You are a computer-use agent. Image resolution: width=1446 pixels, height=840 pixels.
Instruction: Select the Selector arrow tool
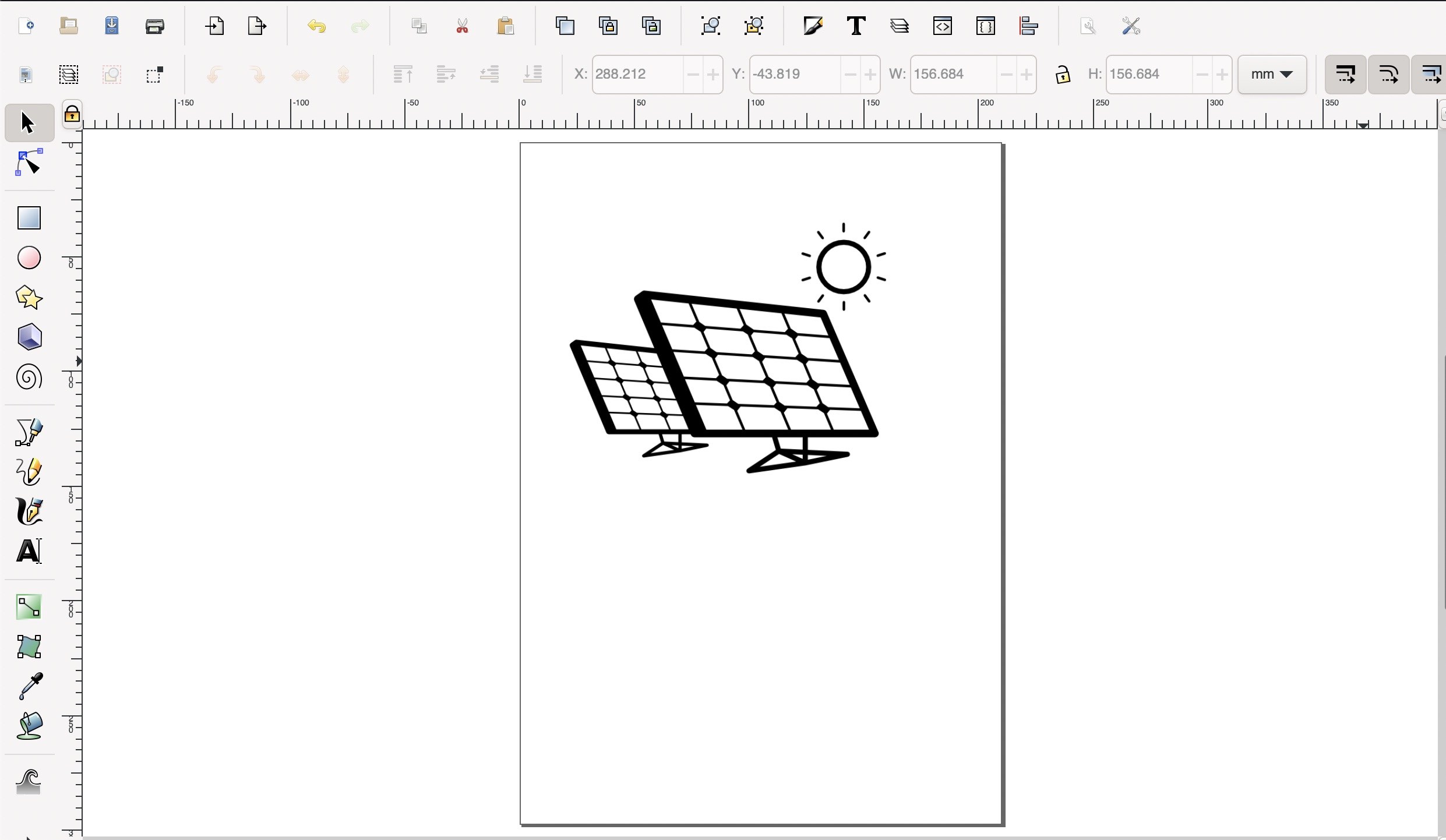29,123
